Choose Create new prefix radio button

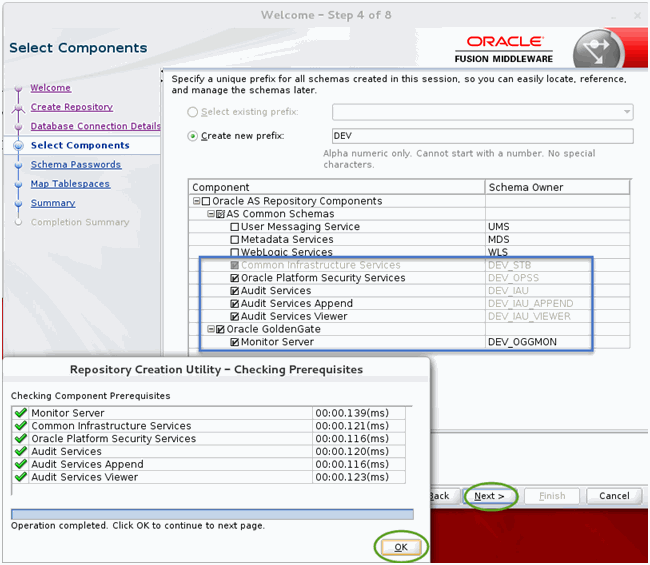point(192,136)
